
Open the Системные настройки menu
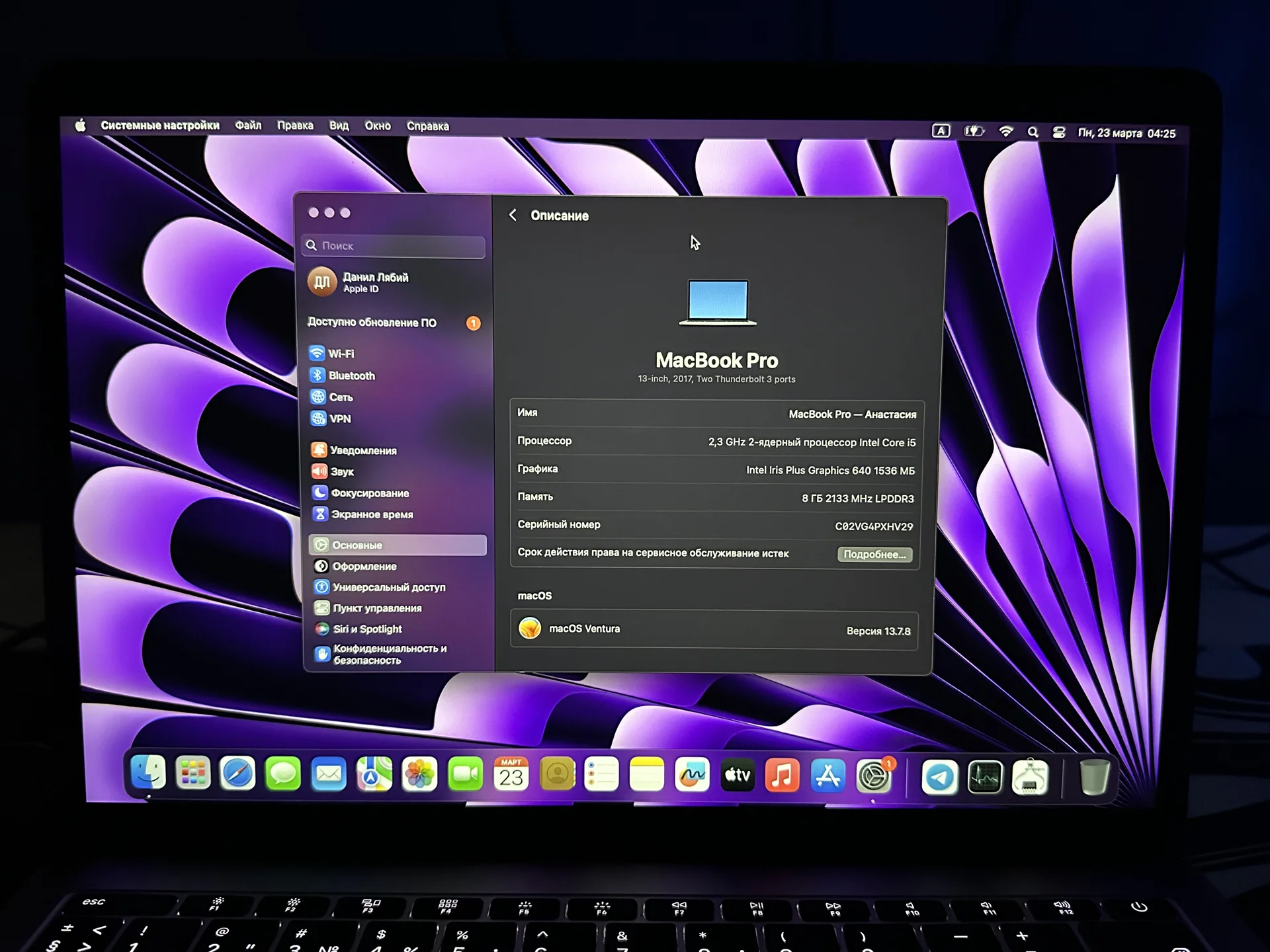click(160, 125)
